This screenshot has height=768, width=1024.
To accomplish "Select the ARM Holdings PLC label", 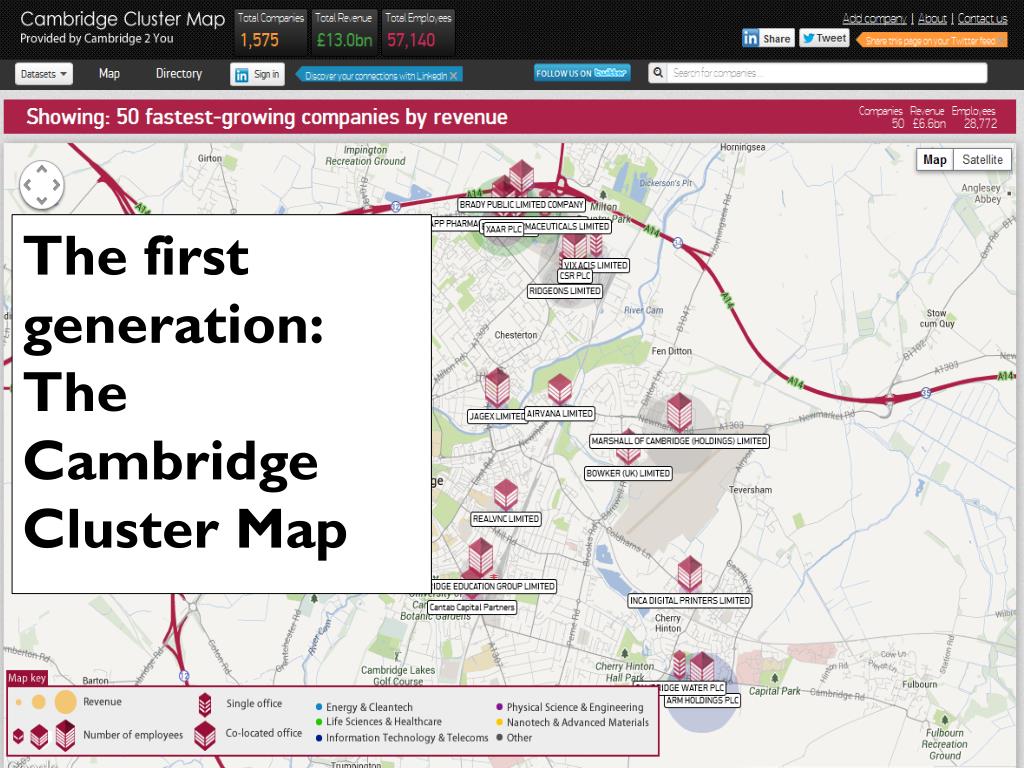I will [703, 700].
